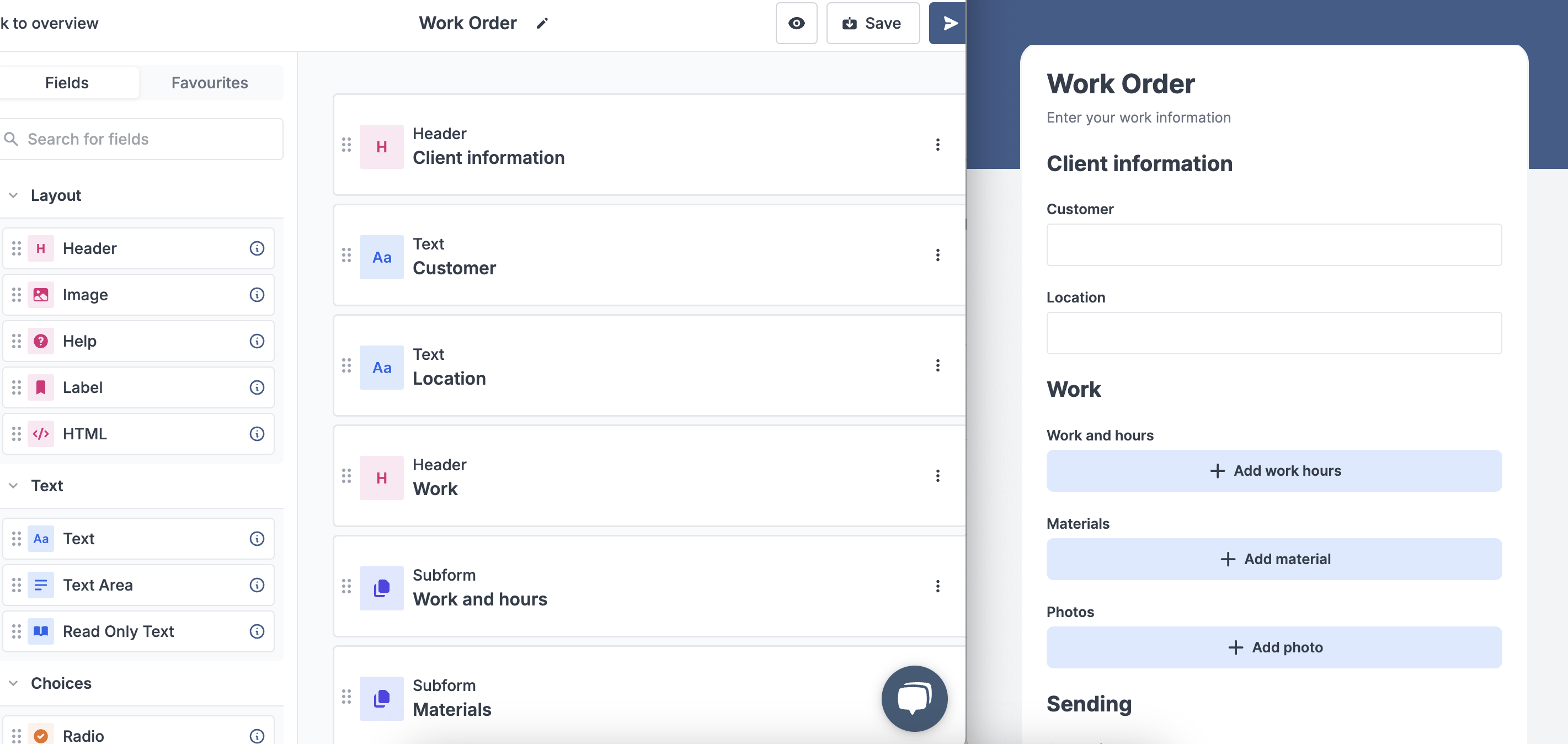Screen dimensions: 1568x744
Task: Go back to overview link
Action: (x=49, y=23)
